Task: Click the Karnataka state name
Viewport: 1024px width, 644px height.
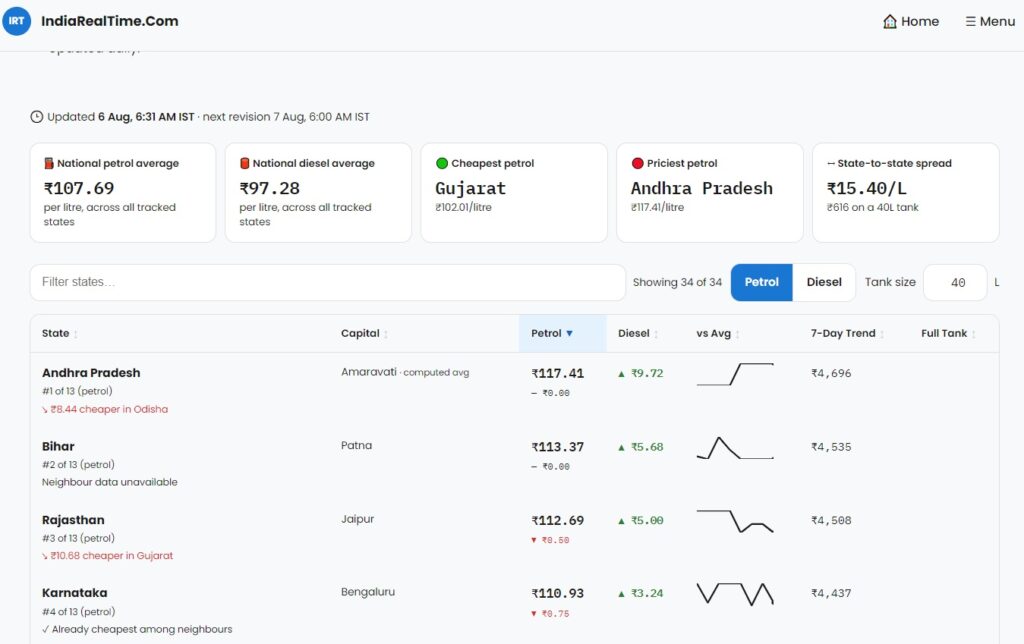Action: click(x=74, y=593)
